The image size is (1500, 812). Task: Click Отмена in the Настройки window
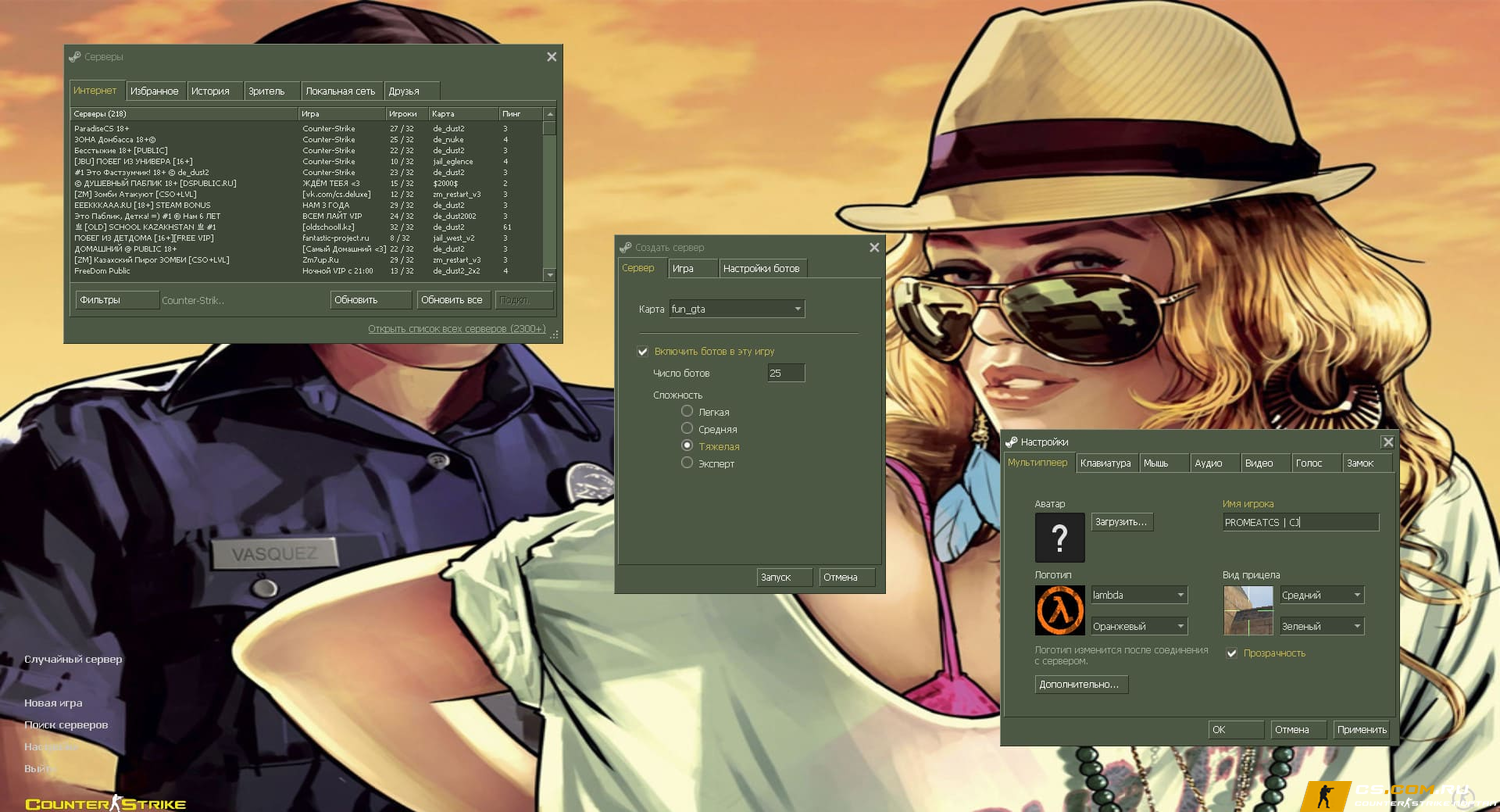[1299, 730]
